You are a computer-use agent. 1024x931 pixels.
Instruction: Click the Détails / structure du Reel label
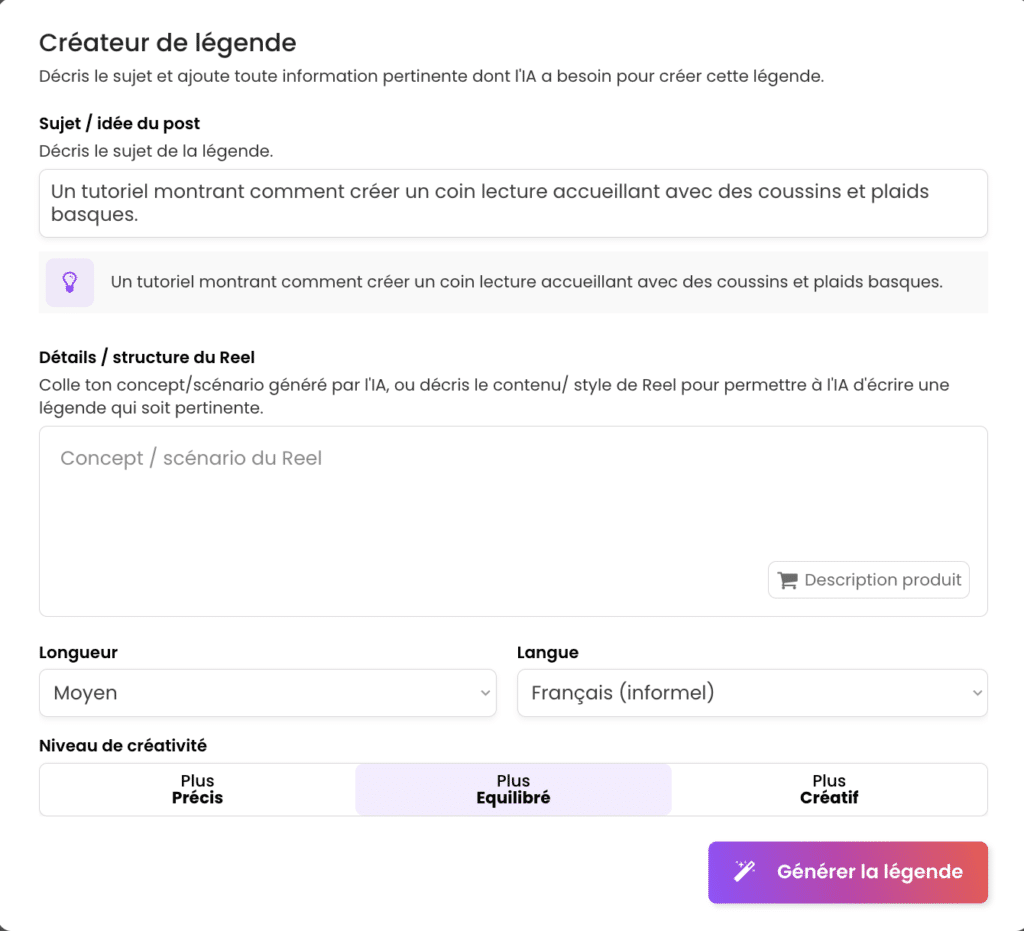click(147, 358)
